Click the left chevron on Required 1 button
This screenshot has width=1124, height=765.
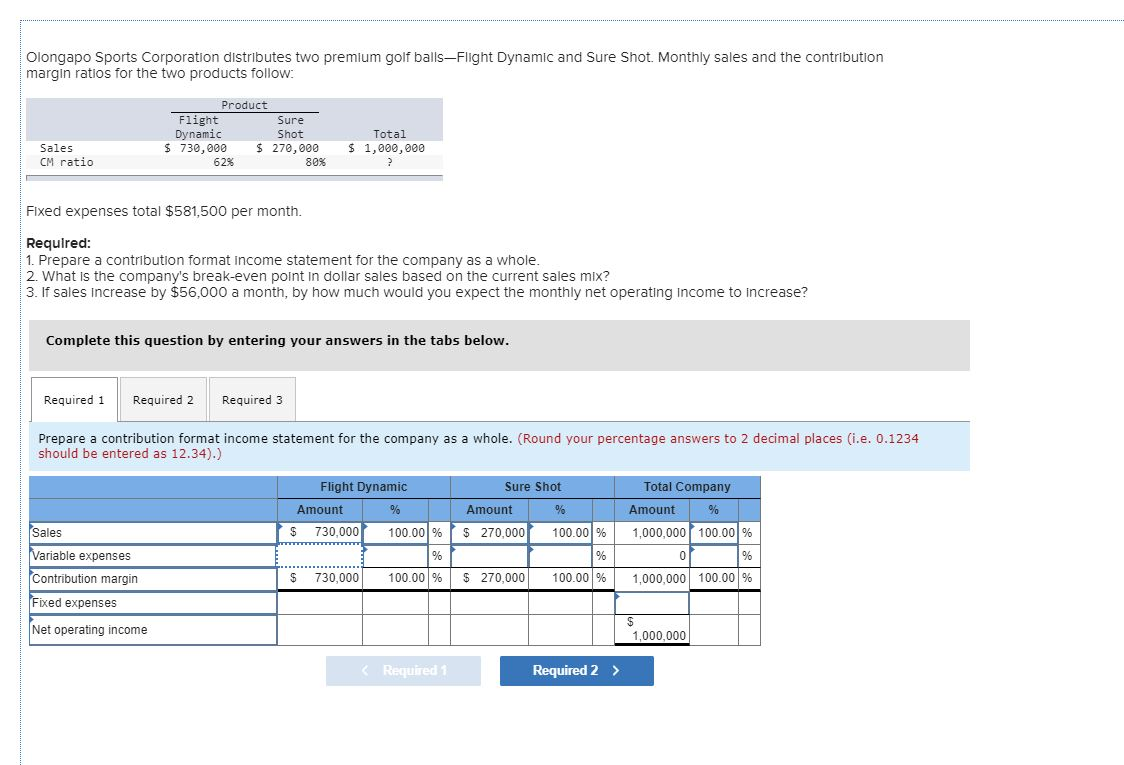click(x=365, y=670)
